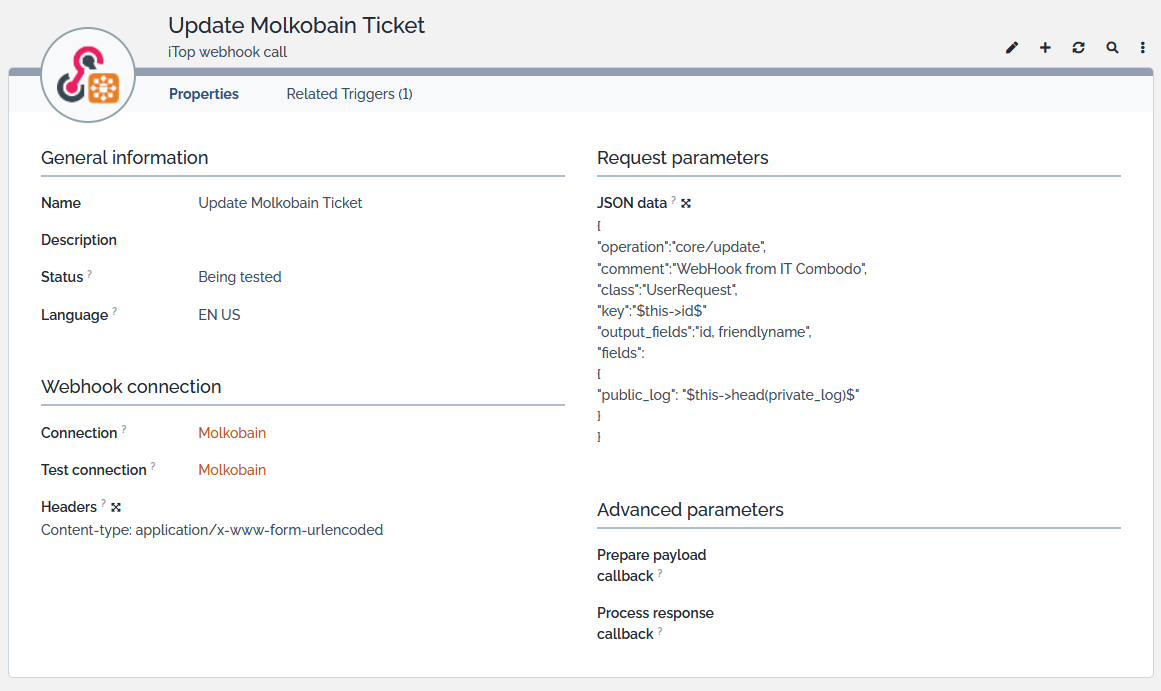The width and height of the screenshot is (1161, 691).
Task: Click the JSON data help tooltip icon
Action: tap(674, 200)
